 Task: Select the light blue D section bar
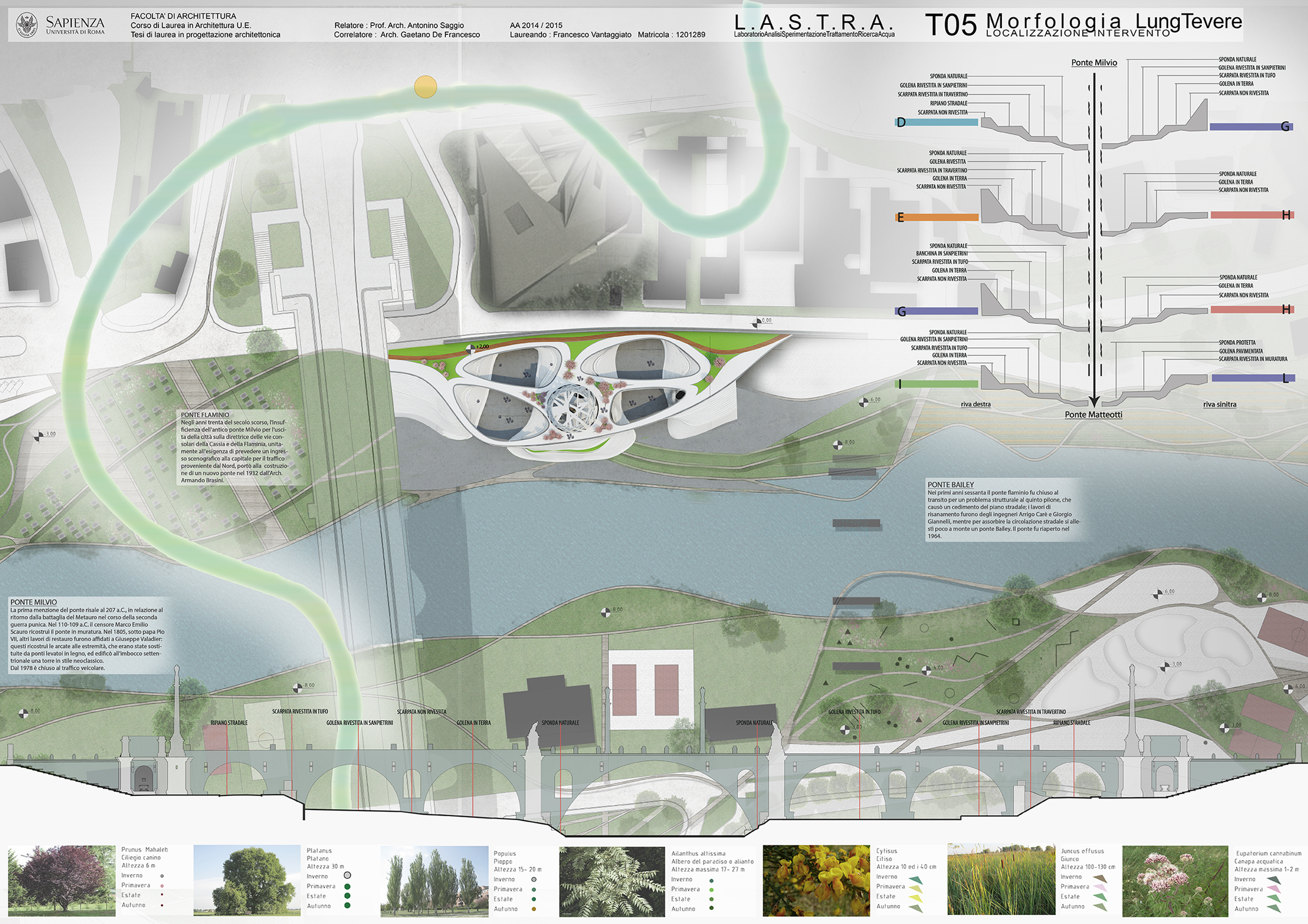pyautogui.click(x=936, y=123)
